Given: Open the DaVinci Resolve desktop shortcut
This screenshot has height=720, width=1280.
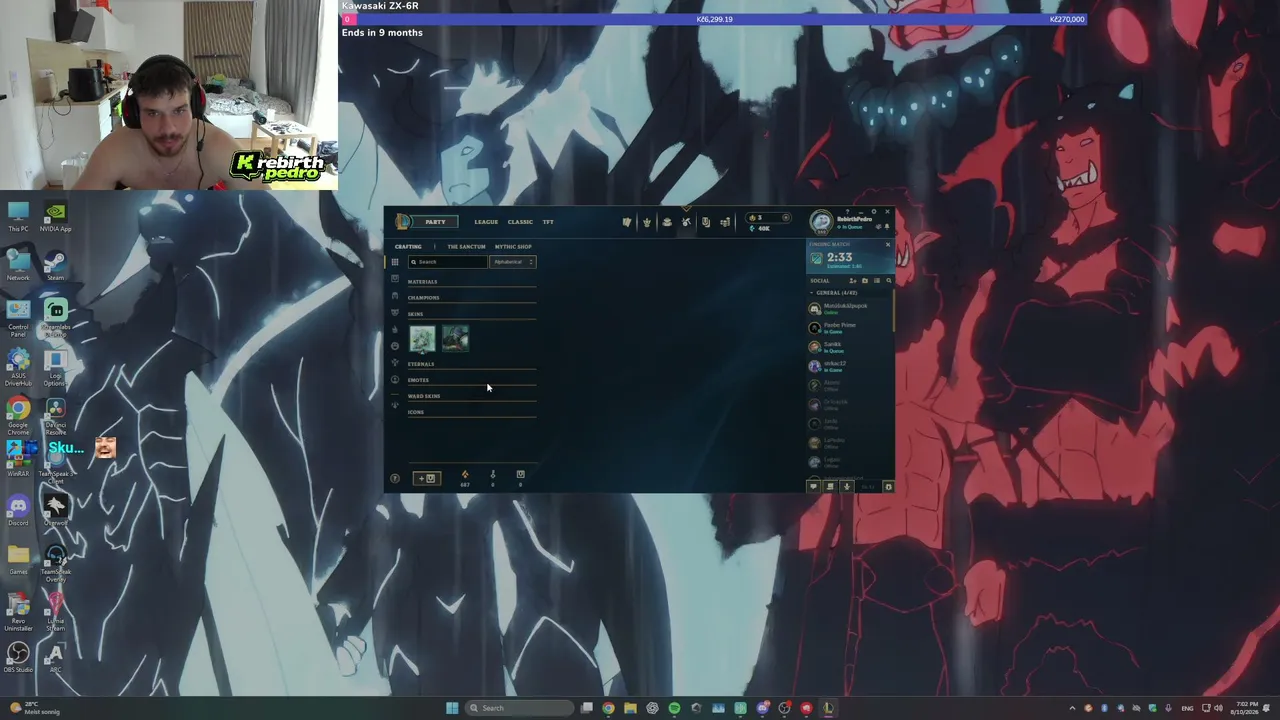Looking at the screenshot, I should pyautogui.click(x=55, y=413).
